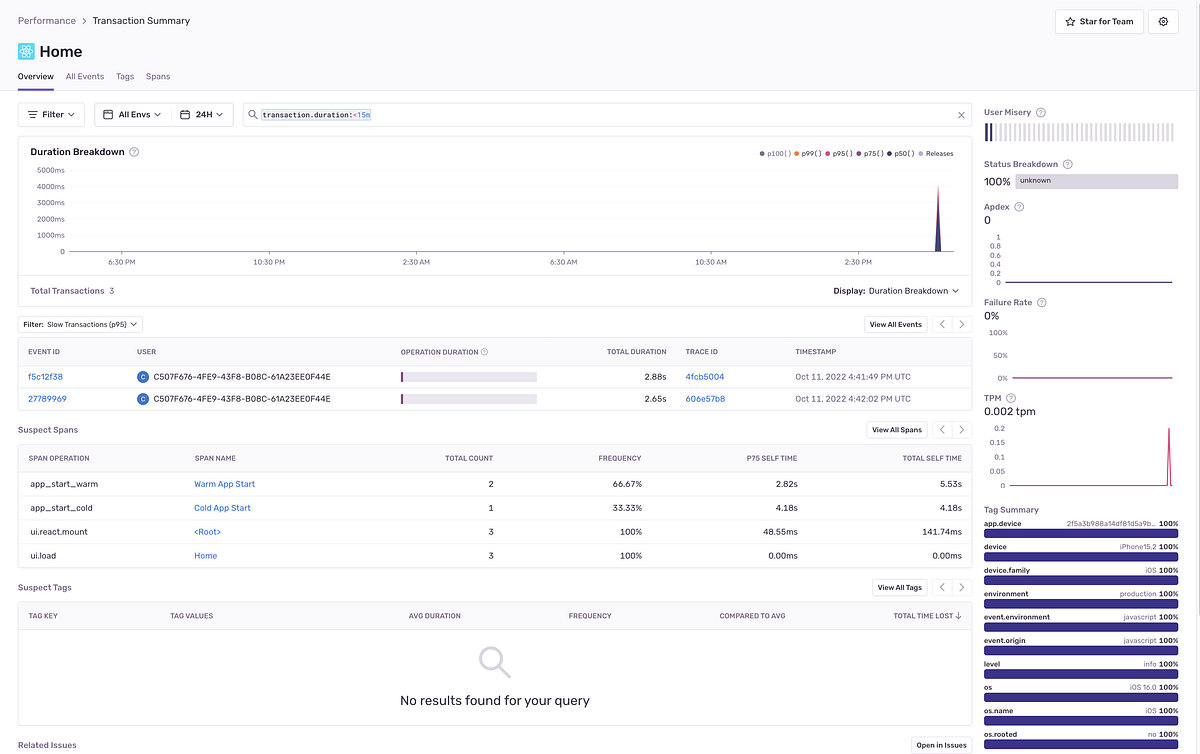The height and width of the screenshot is (754, 1200).
Task: Toggle the p100() legend series
Action: click(x=775, y=154)
